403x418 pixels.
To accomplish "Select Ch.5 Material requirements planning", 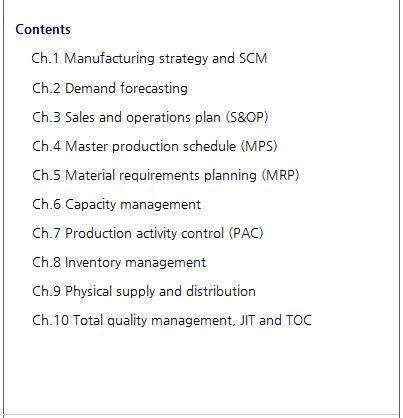I will pos(166,175).
